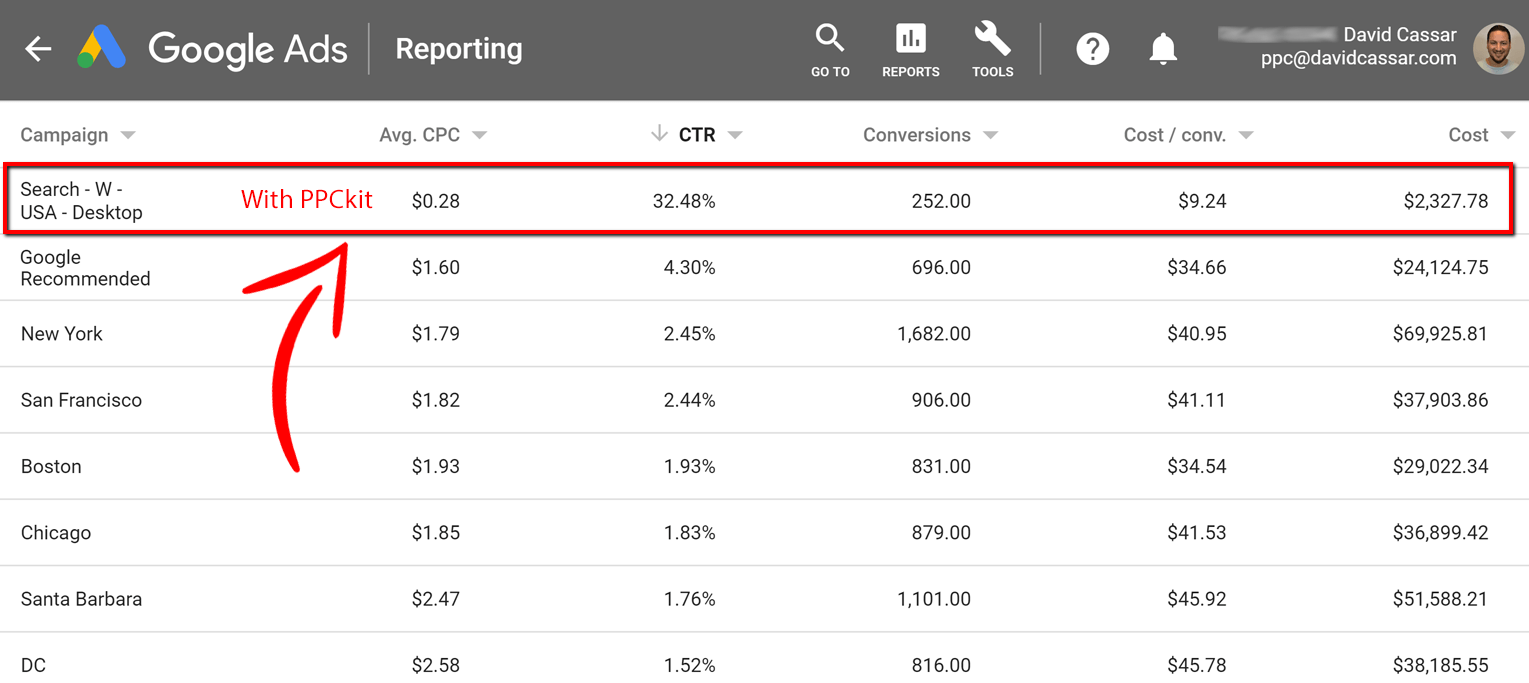Image resolution: width=1529 pixels, height=683 pixels.
Task: Click Boston's 831.00 conversions
Action: [941, 467]
